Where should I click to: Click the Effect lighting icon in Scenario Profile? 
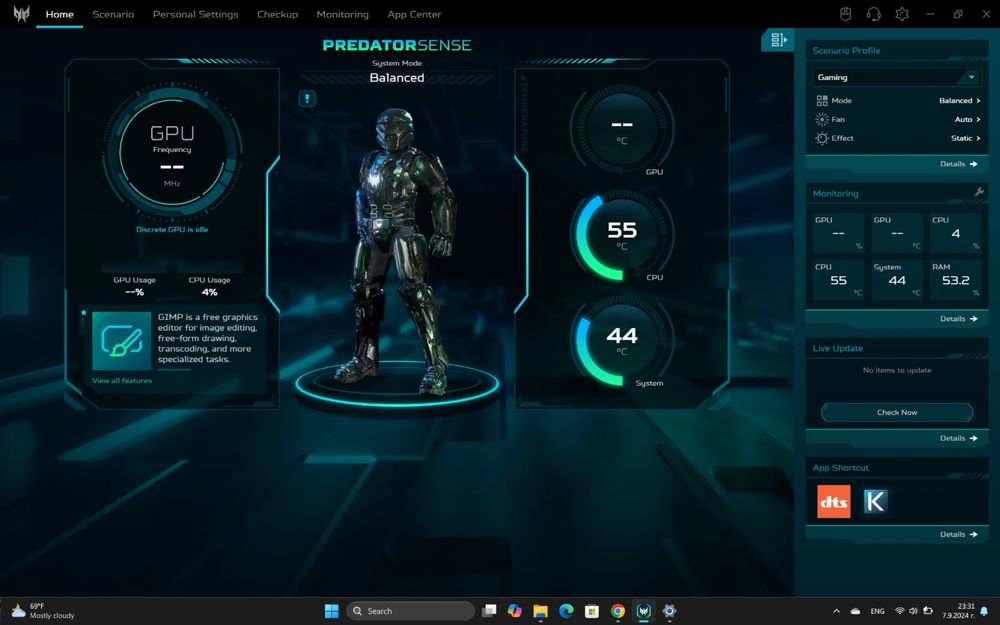[822, 138]
